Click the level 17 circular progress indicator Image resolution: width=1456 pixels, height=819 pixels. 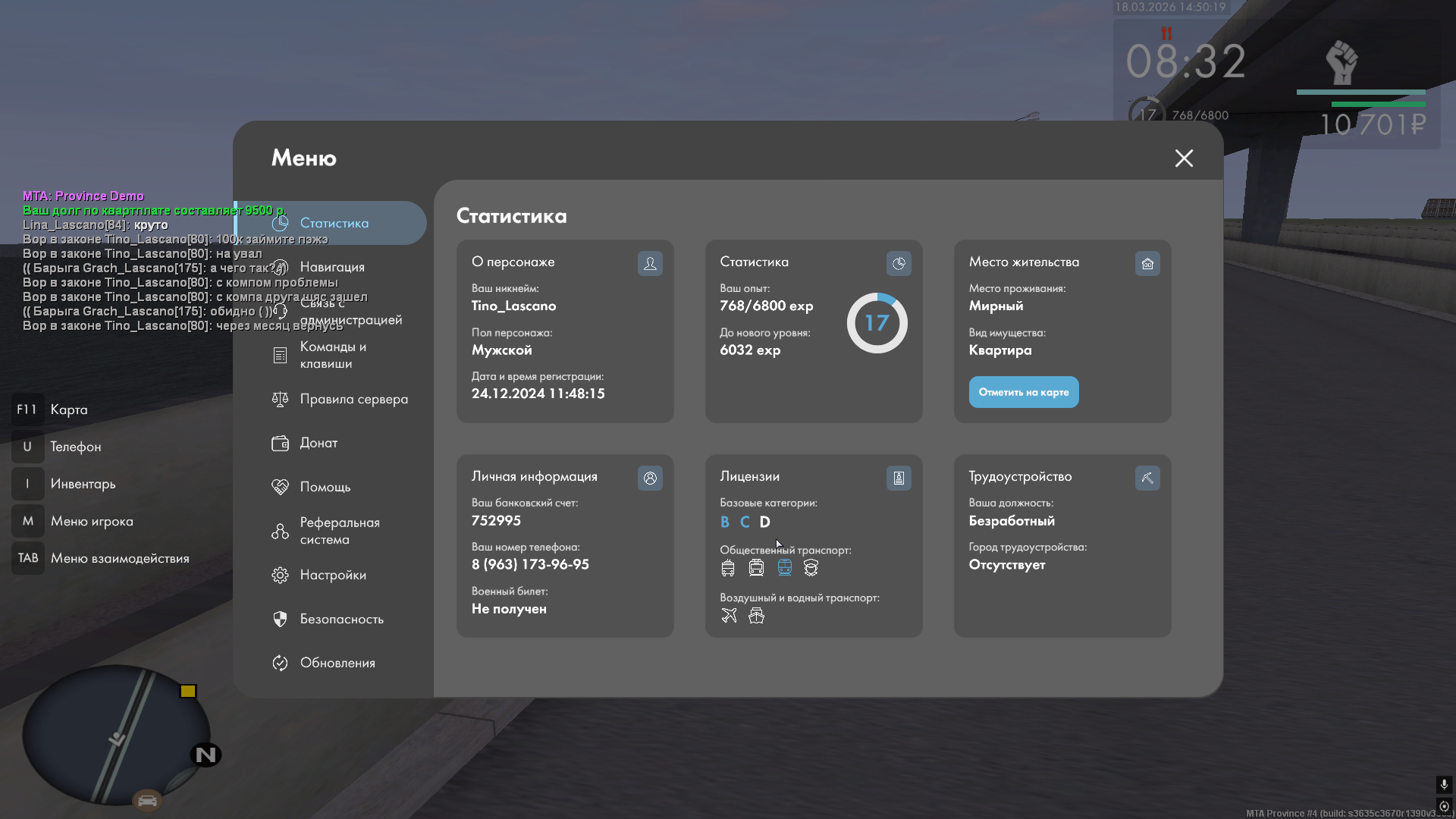point(877,323)
